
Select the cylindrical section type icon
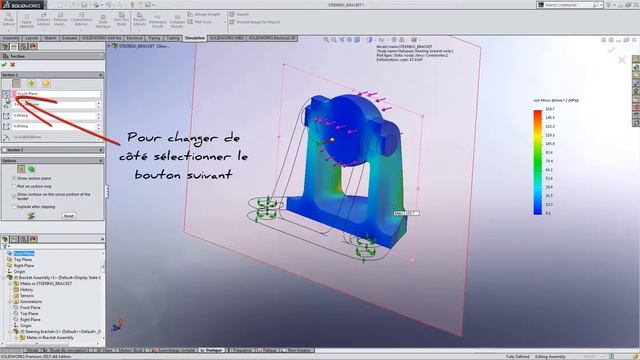click(31, 84)
